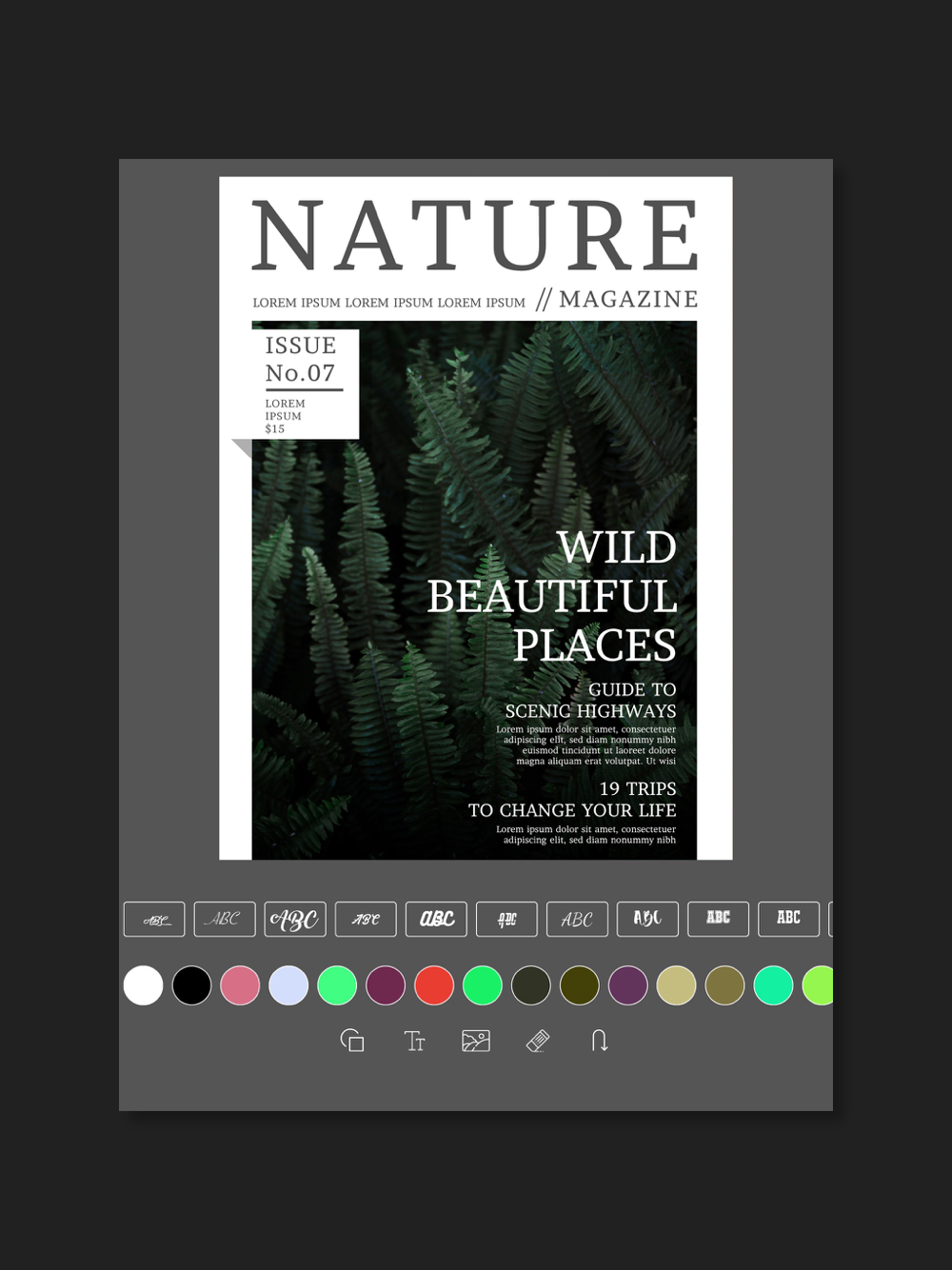952x1270 pixels.
Task: Pick the bright green swatch after red
Action: point(483,985)
